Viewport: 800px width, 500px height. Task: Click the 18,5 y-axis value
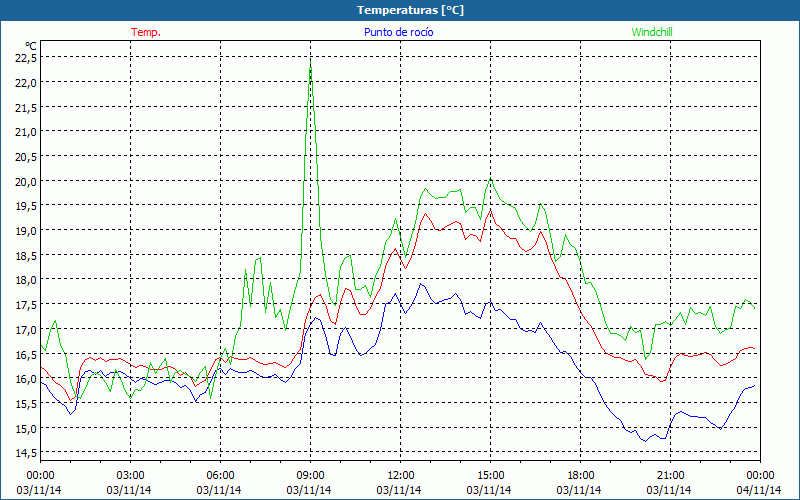[26, 255]
